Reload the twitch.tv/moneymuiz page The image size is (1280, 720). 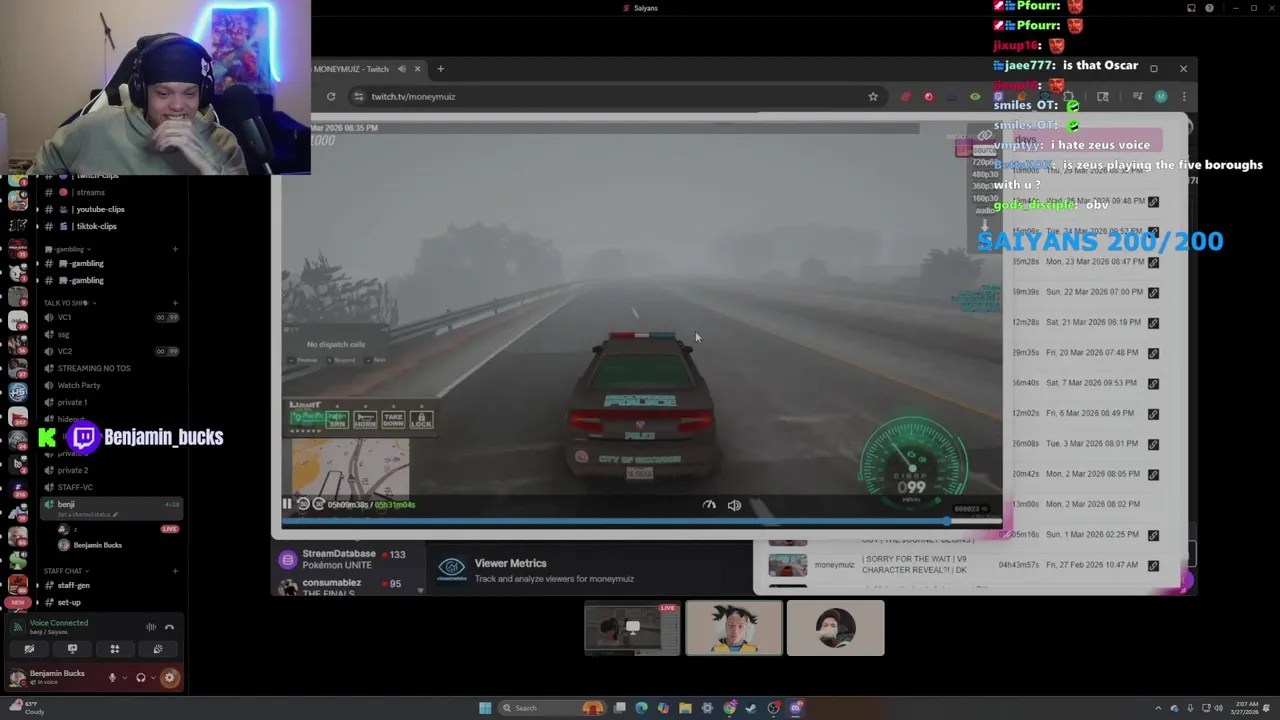coord(331,97)
